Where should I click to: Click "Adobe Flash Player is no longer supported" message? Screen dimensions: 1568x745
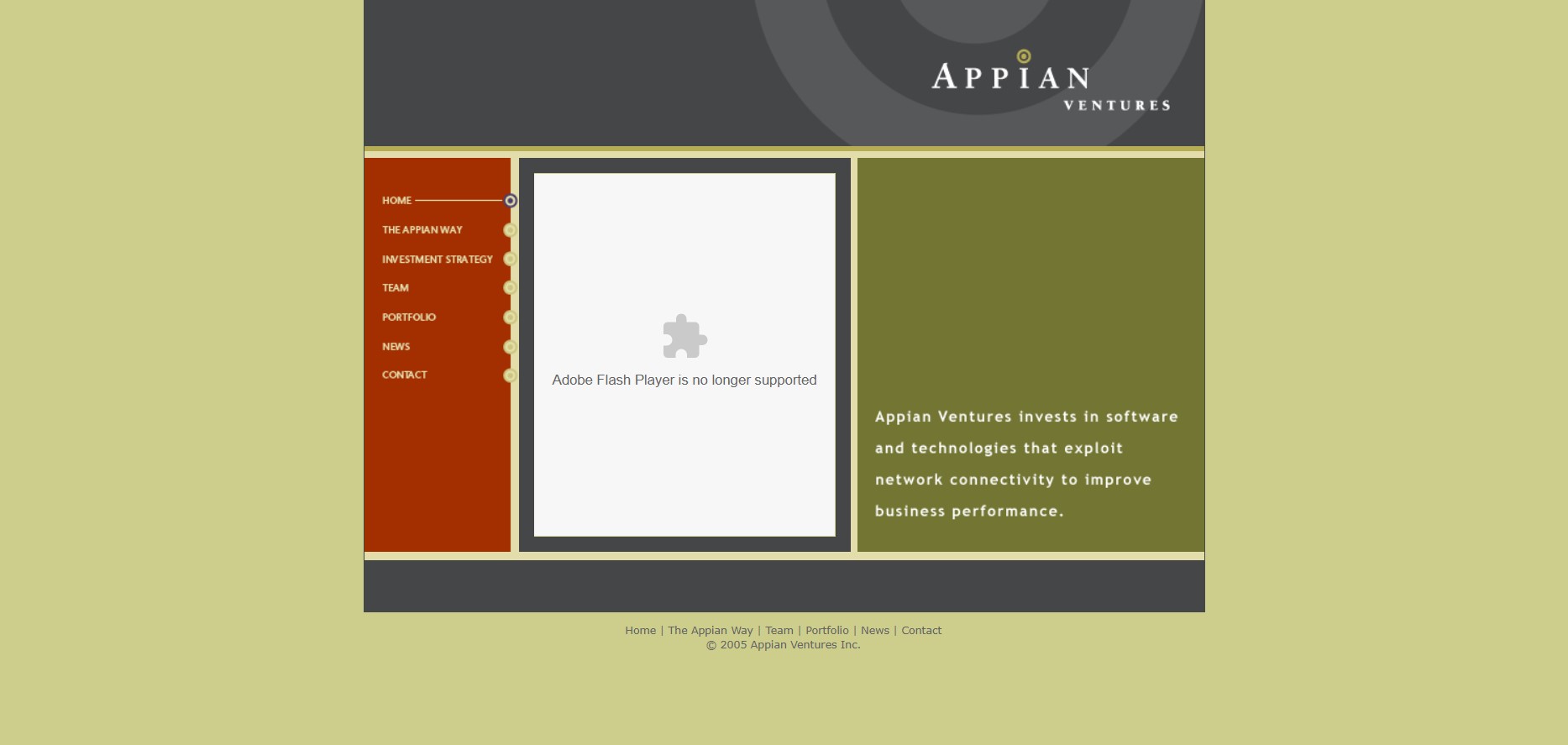point(684,380)
